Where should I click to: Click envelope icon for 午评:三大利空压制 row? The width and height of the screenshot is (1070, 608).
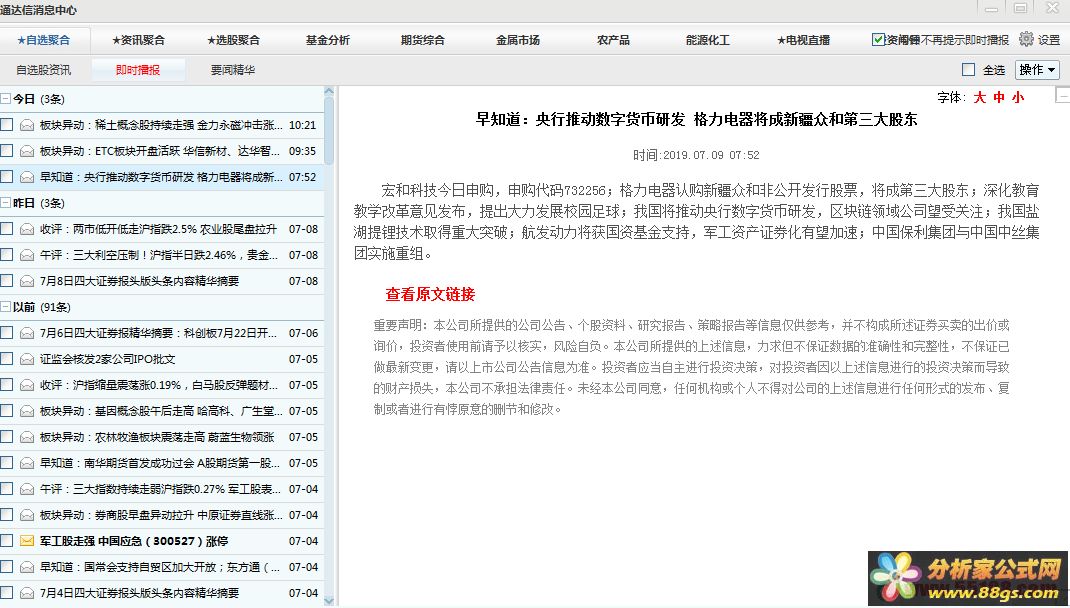(27, 255)
